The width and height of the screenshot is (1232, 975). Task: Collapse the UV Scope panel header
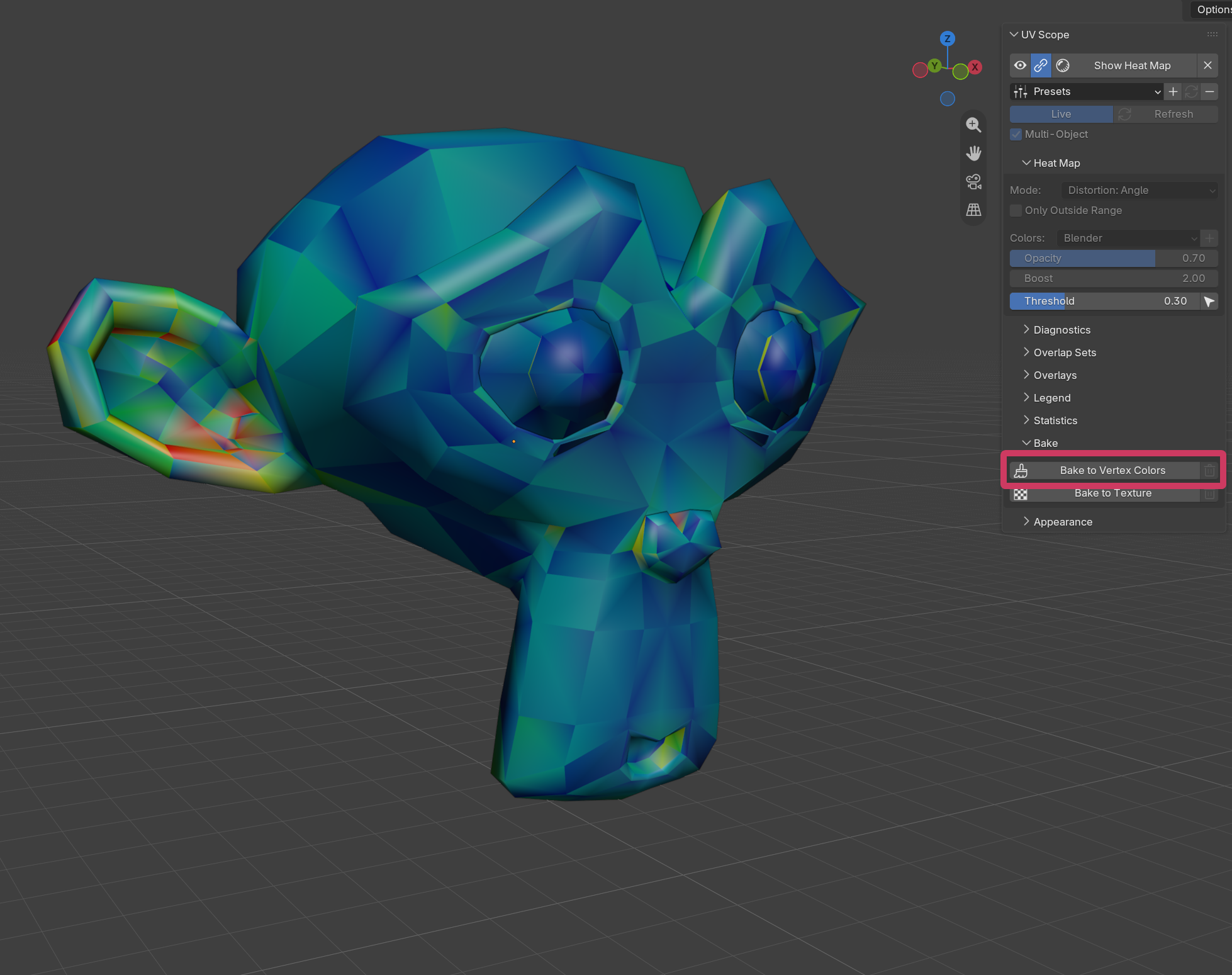tap(1039, 35)
